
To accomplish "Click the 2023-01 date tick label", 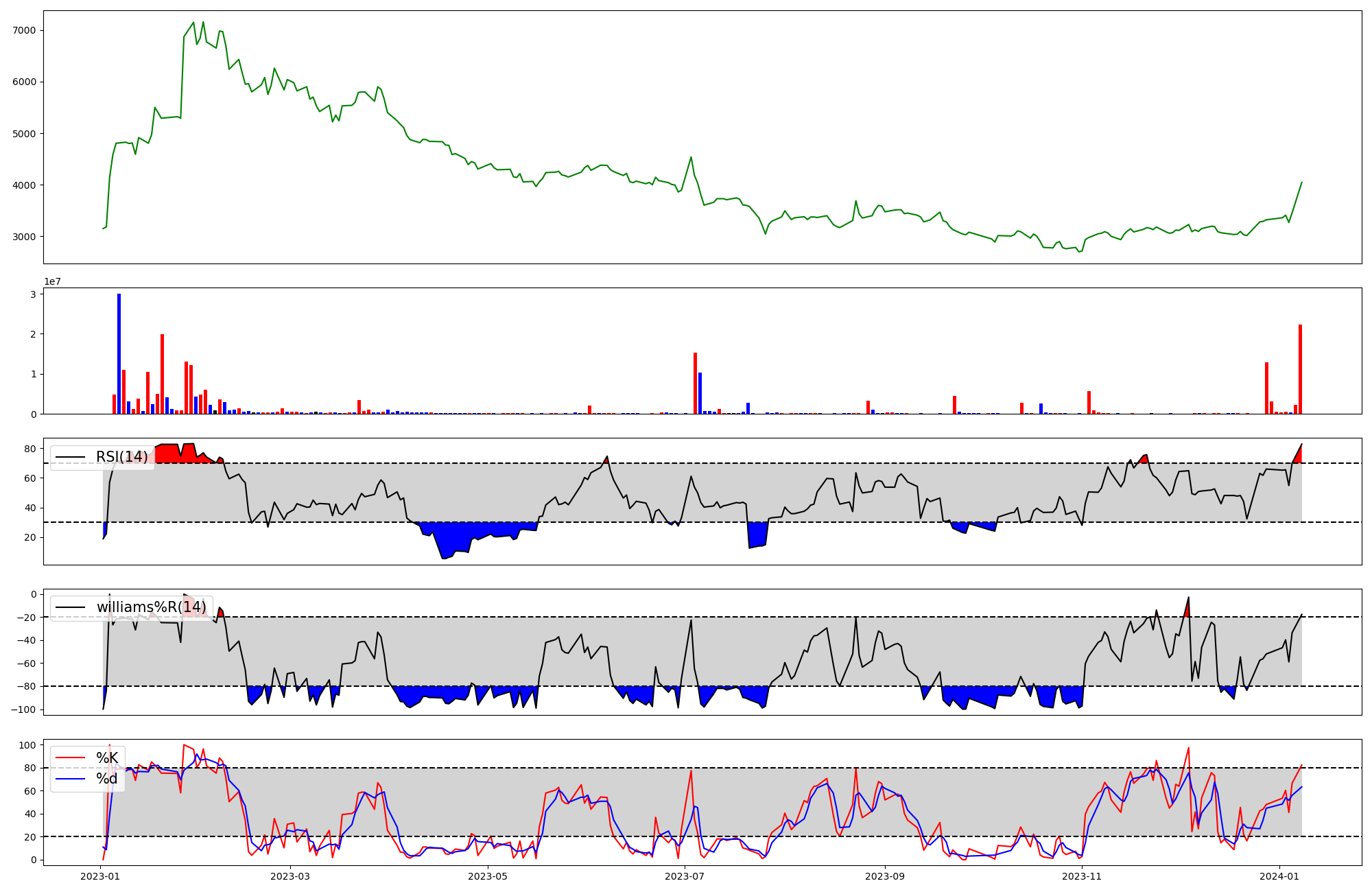I will (x=101, y=876).
